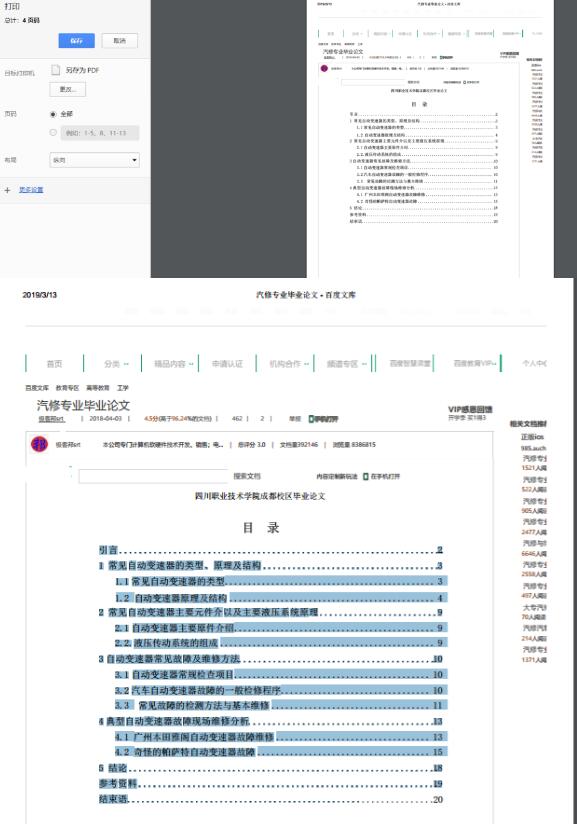Click the green phone icon on the rating row
The height and width of the screenshot is (824, 577).
coord(311,419)
